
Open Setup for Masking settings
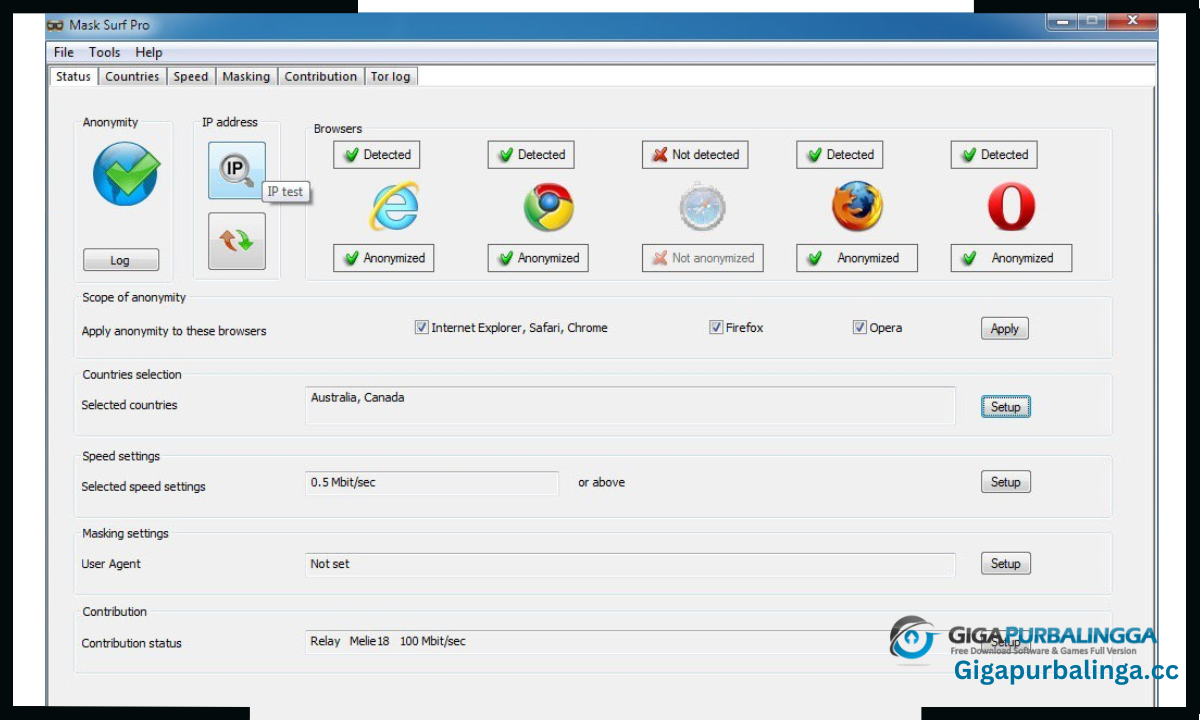pyautogui.click(x=1005, y=564)
